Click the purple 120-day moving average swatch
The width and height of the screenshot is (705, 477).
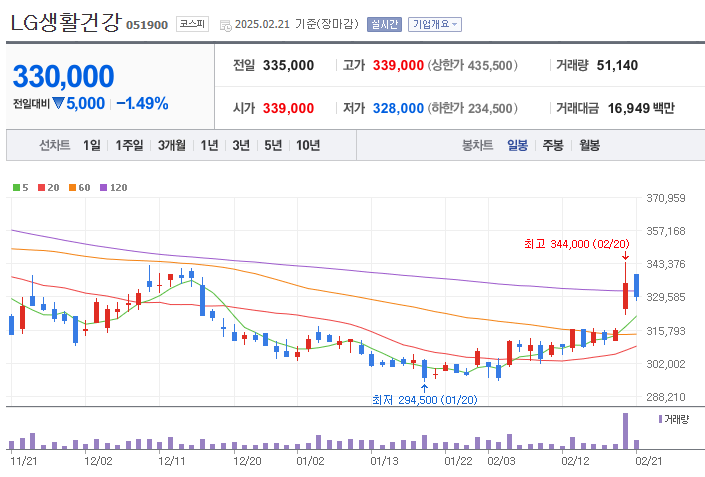[103, 187]
